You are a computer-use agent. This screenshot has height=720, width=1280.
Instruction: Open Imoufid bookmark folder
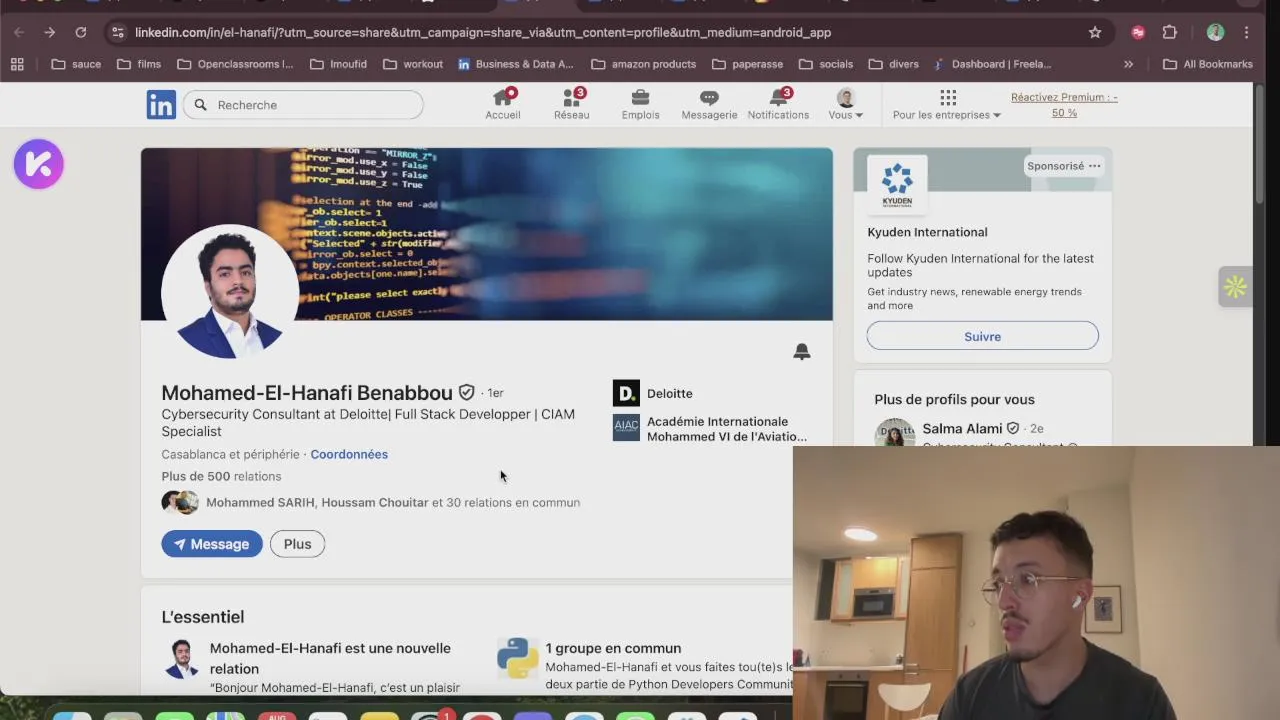pos(338,64)
